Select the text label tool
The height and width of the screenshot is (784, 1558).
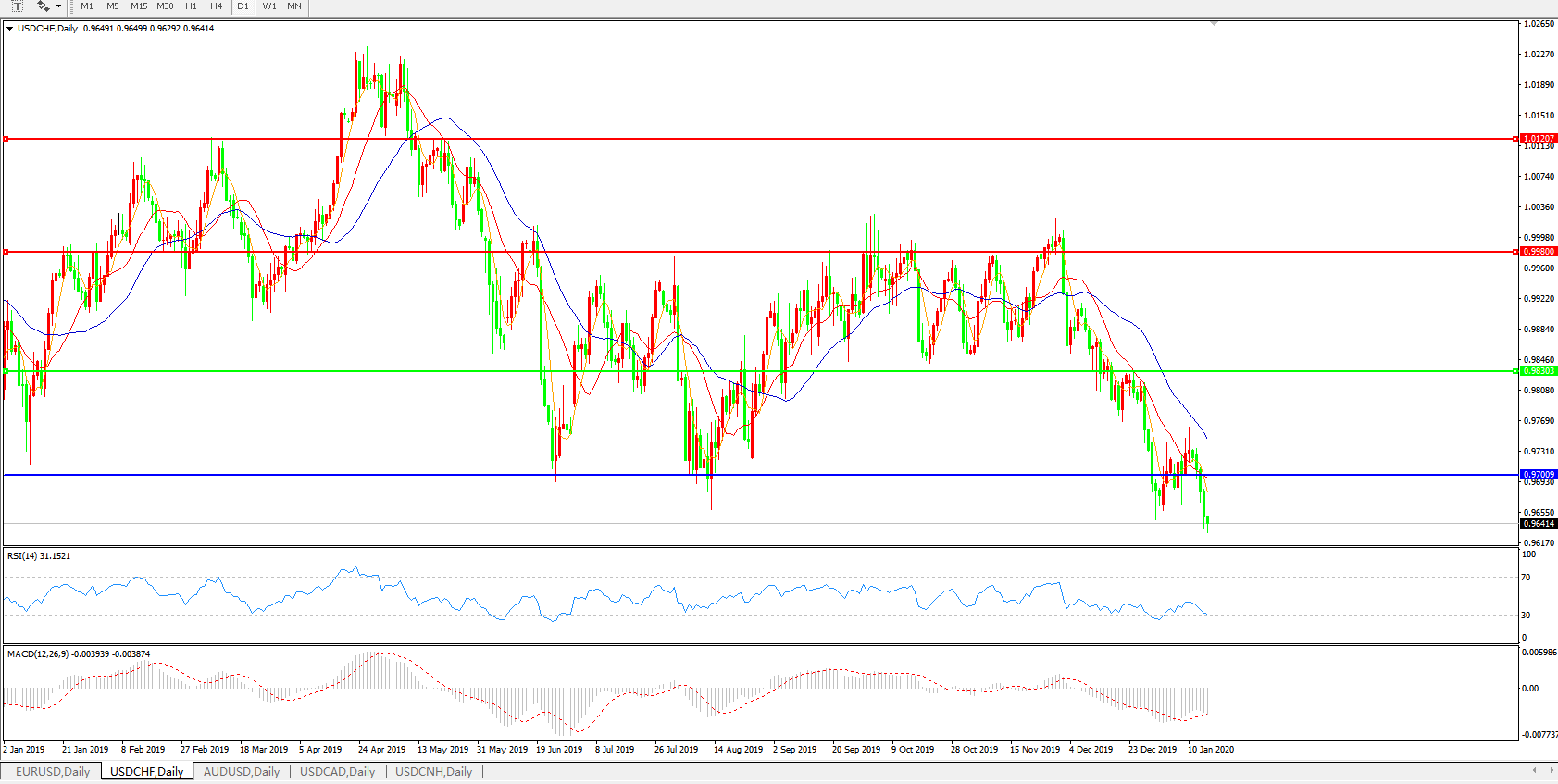click(x=17, y=6)
